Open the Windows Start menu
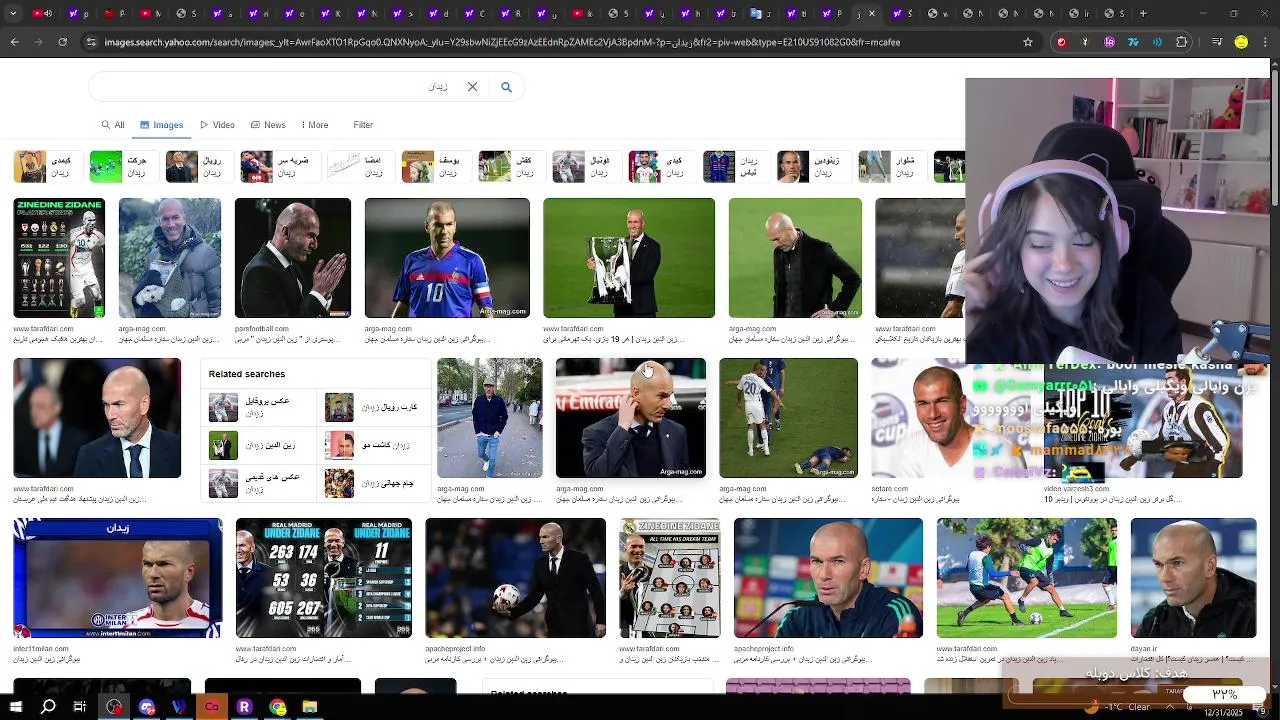 [x=15, y=707]
